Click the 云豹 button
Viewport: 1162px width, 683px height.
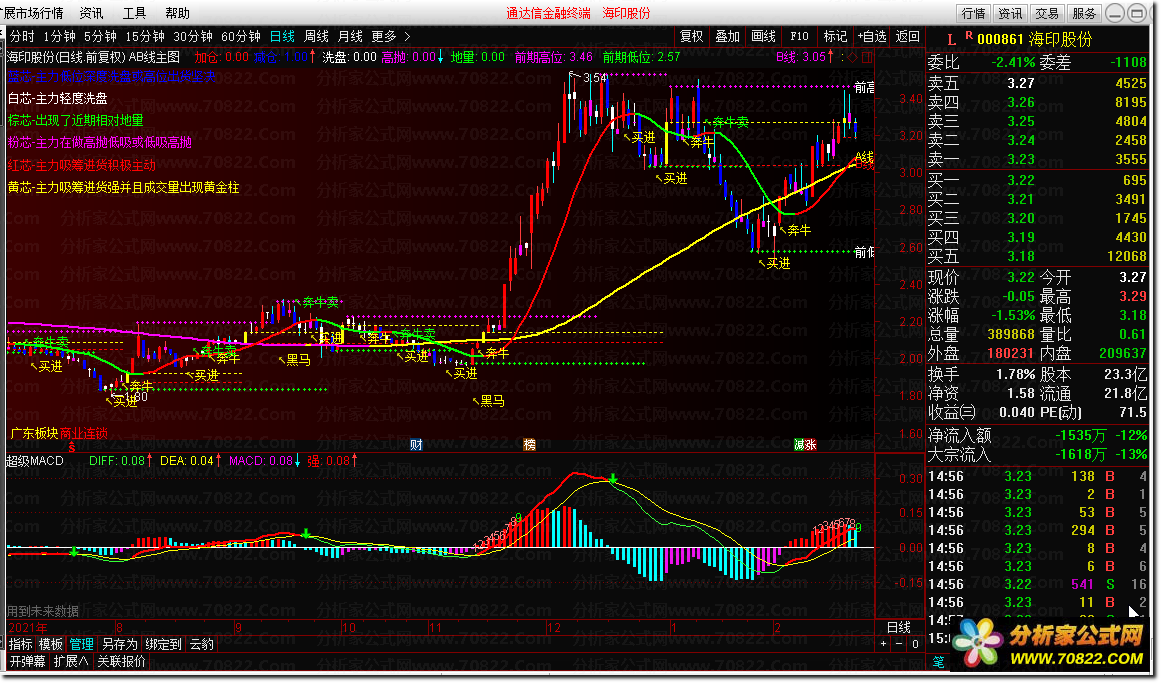[202, 644]
